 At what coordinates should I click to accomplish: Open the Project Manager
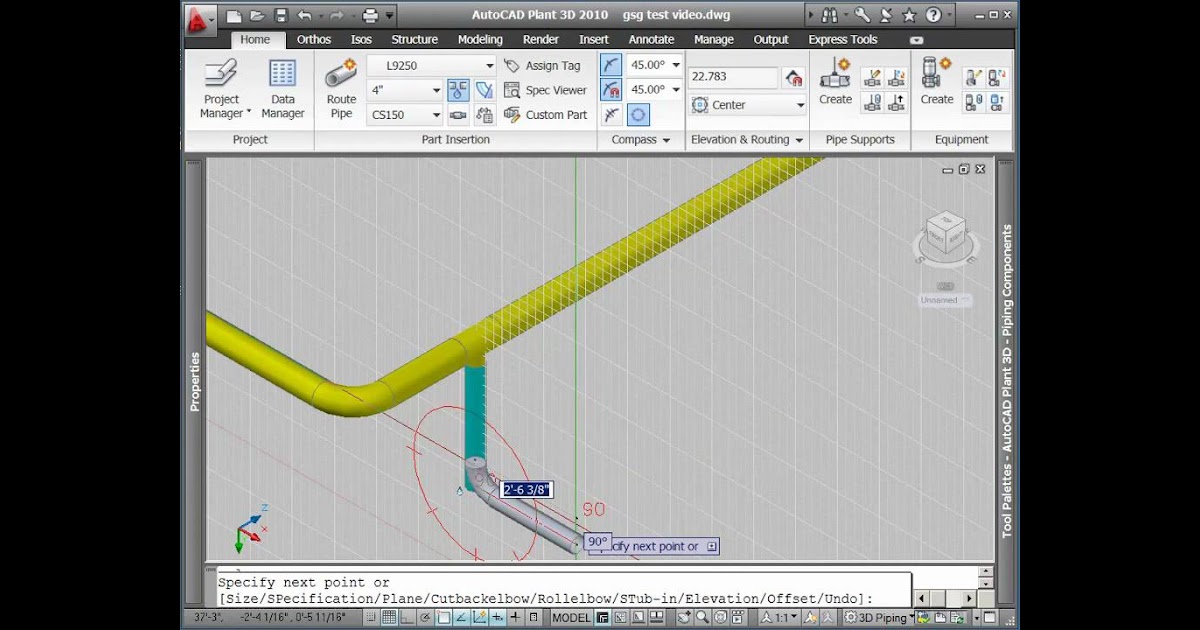click(x=221, y=88)
